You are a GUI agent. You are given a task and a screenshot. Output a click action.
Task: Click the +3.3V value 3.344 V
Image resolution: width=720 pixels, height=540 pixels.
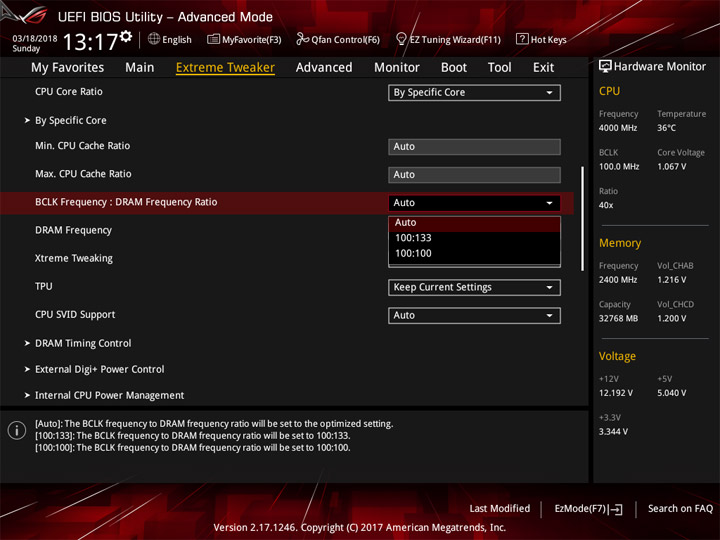coord(613,432)
